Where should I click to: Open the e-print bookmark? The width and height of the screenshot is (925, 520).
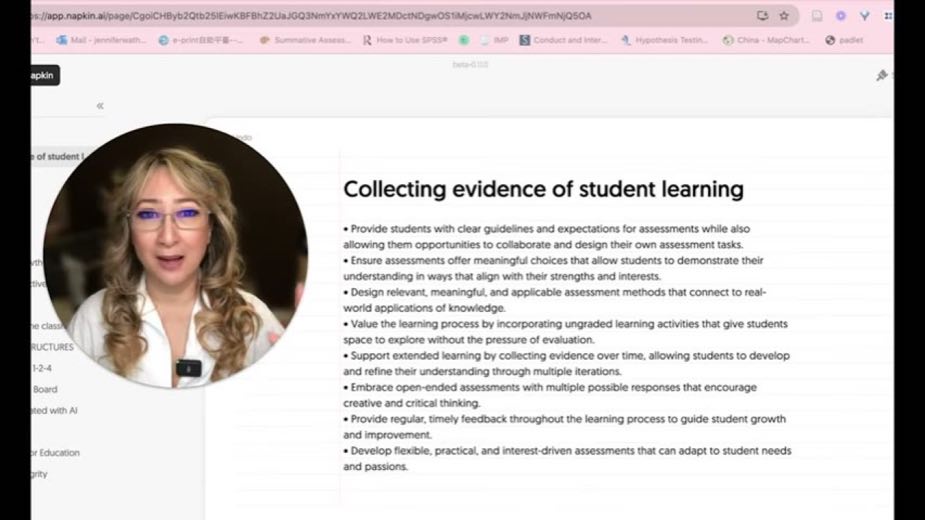pyautogui.click(x=201, y=40)
